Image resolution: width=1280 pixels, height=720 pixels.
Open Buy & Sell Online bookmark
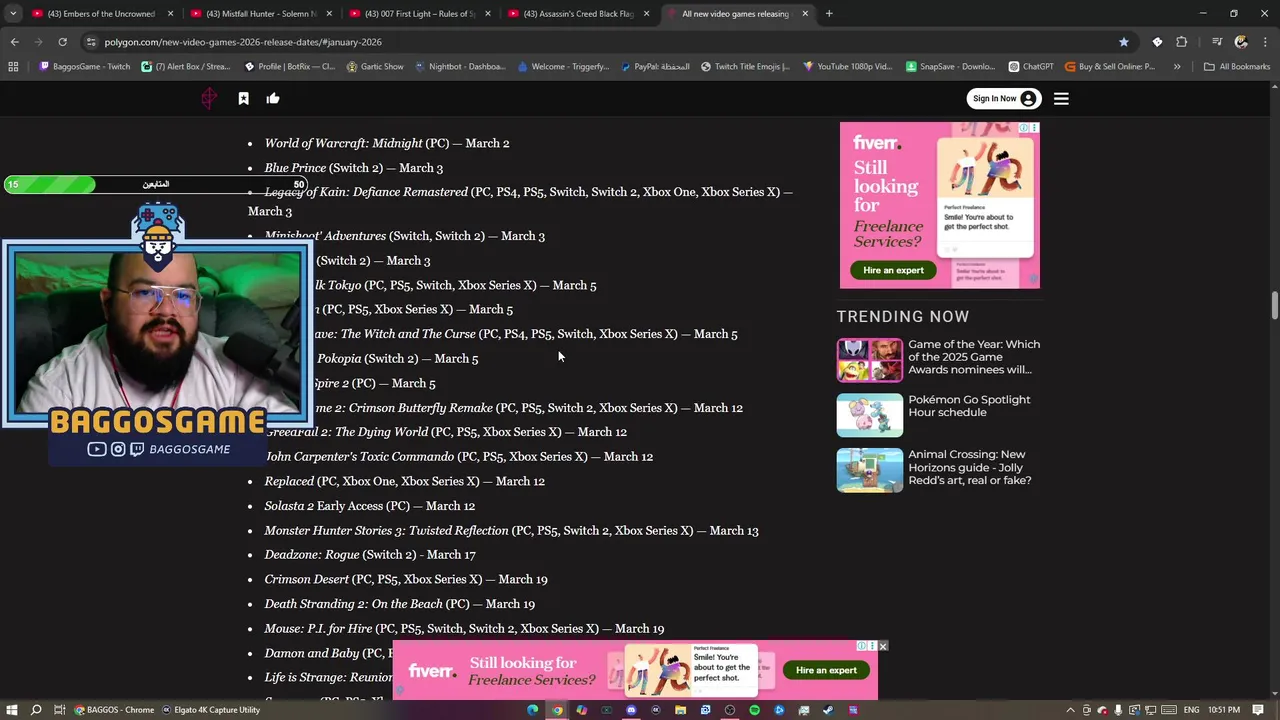tap(1110, 67)
